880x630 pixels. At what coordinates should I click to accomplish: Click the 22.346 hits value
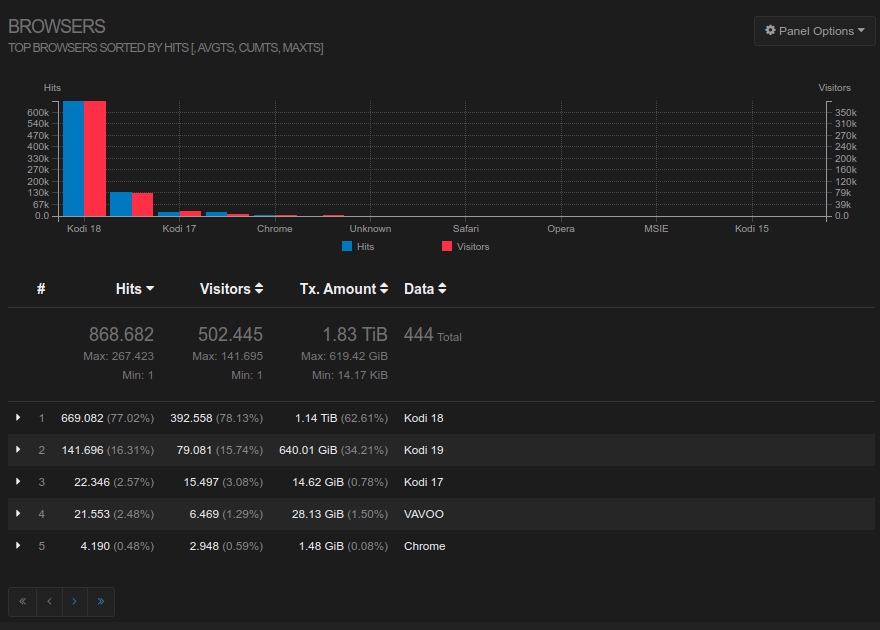(x=92, y=482)
